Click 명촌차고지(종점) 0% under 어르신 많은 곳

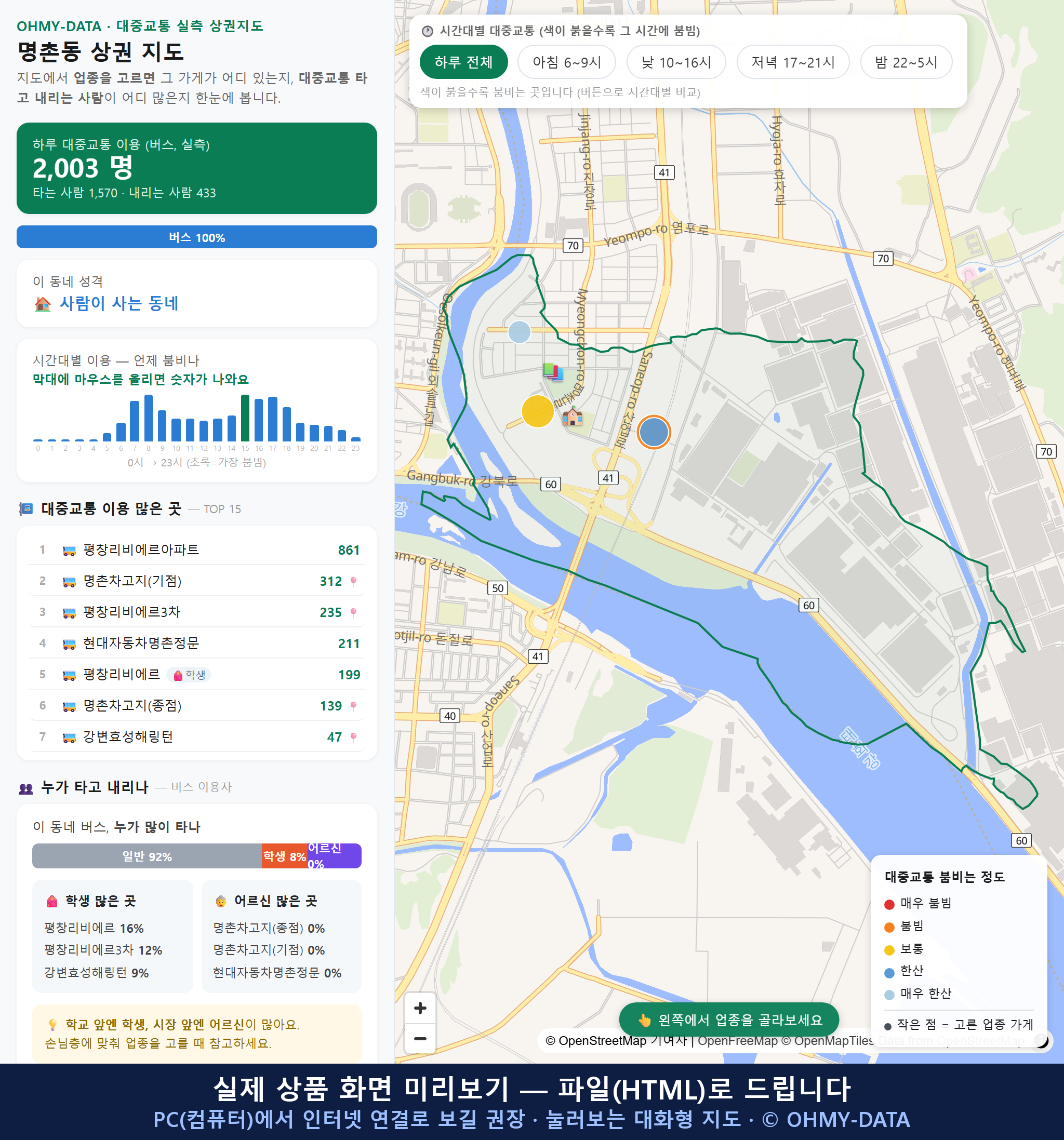coord(269,929)
